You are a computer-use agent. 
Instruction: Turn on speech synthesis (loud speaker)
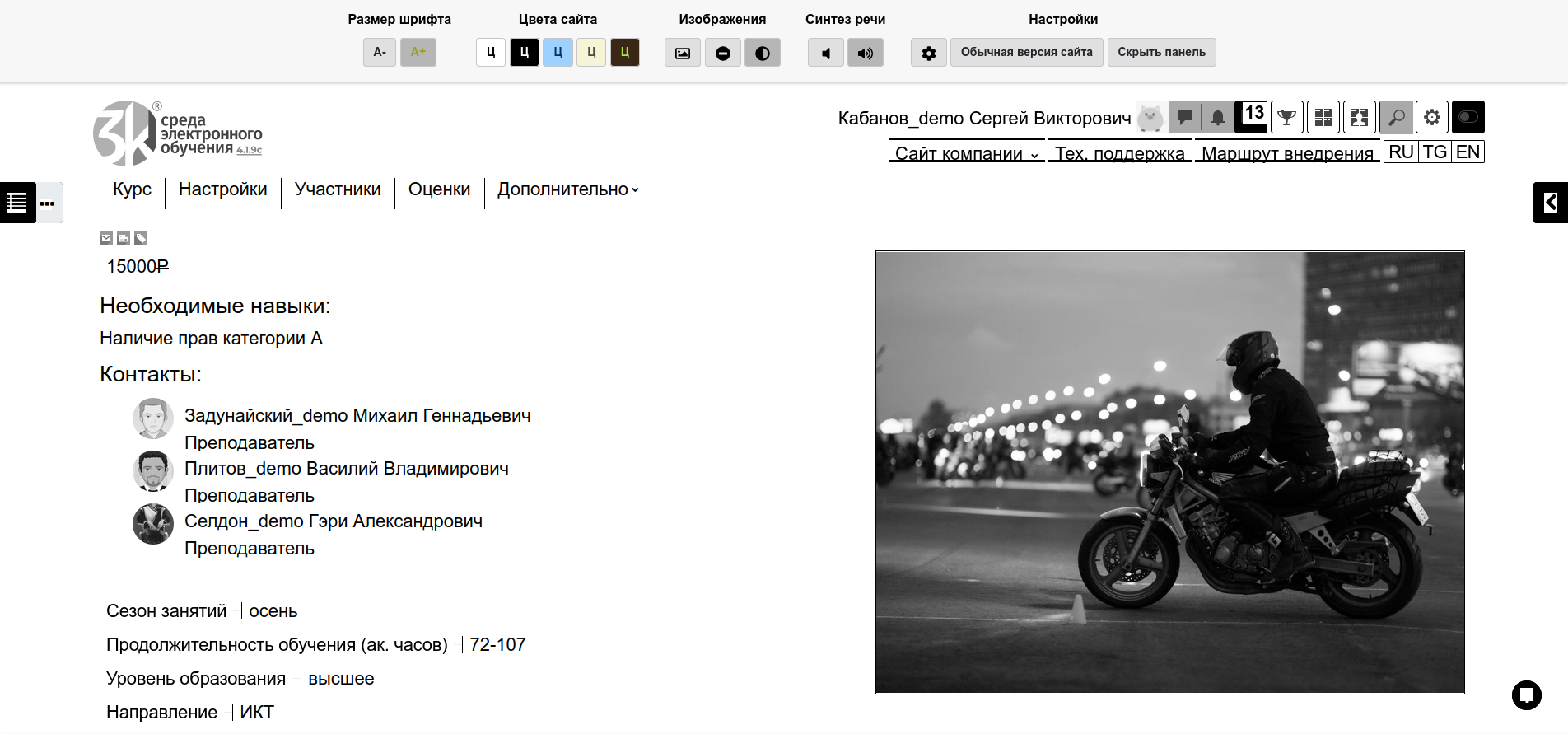click(866, 53)
